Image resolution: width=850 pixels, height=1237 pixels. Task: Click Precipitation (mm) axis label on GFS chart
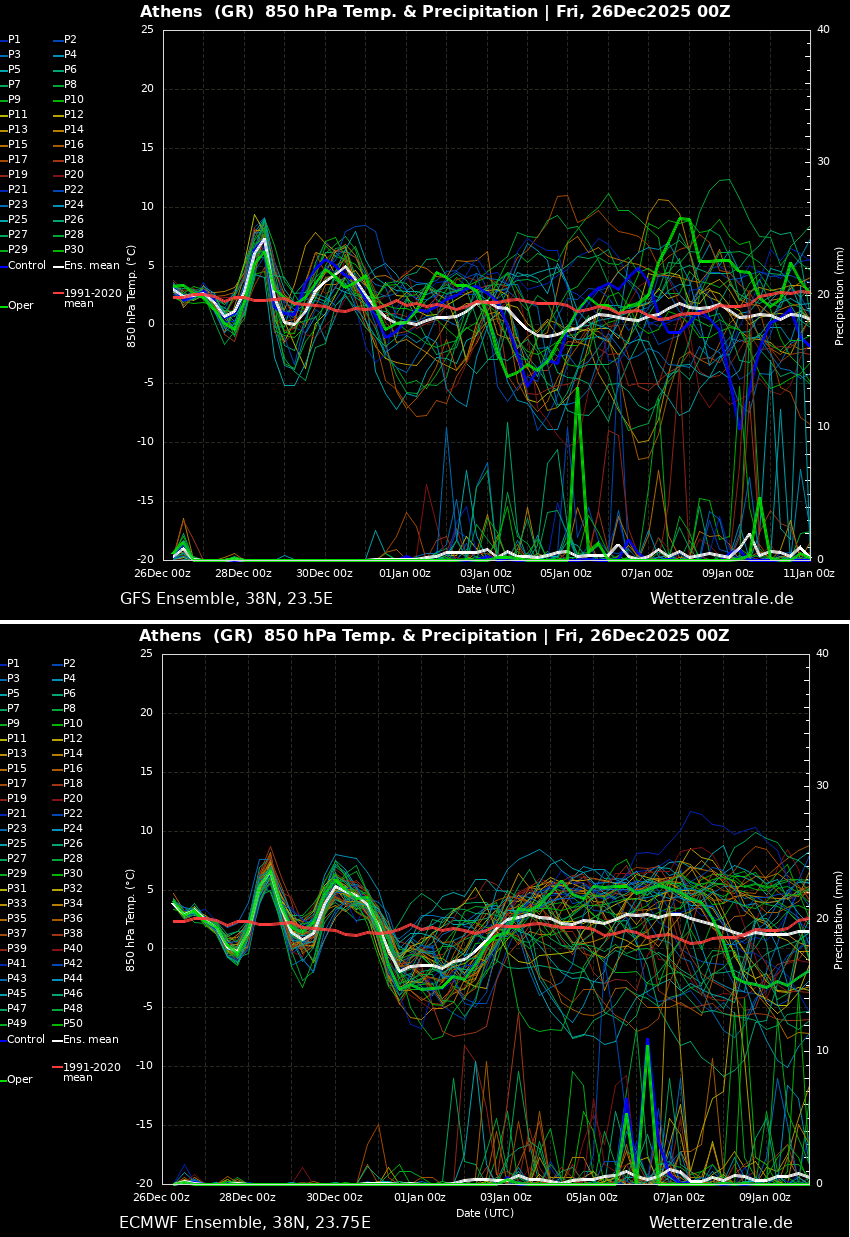pos(840,296)
